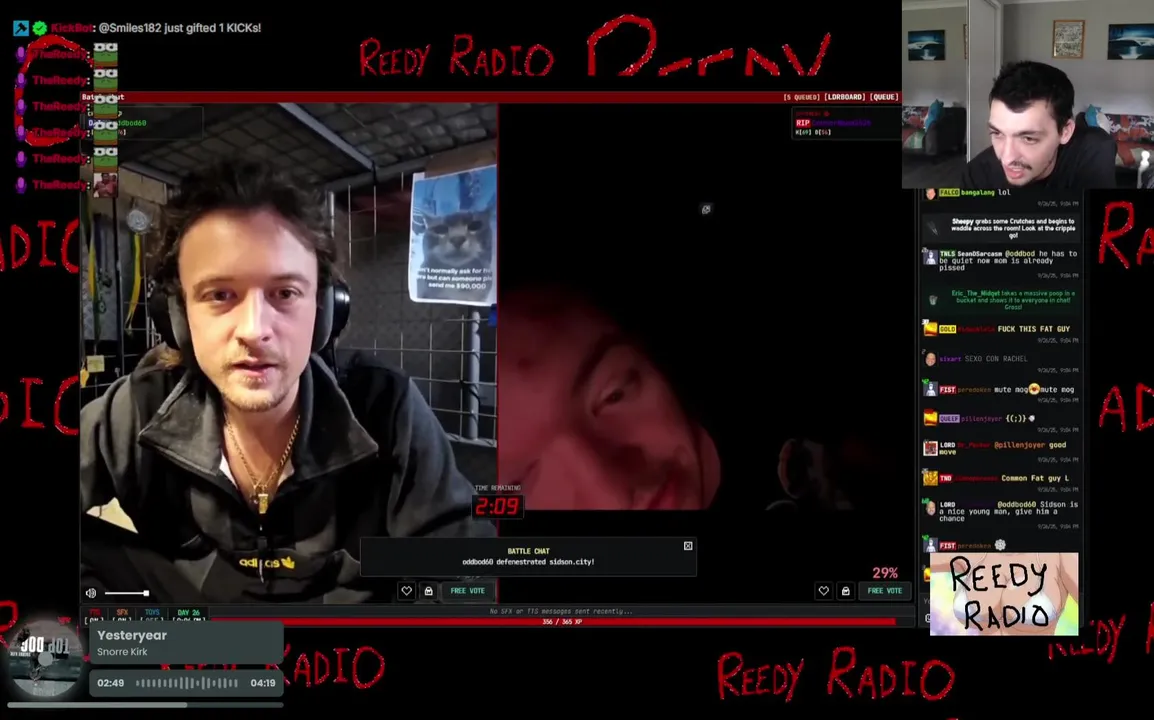Click the 'Sidson is a nice young man' message
This screenshot has width=1154, height=720.
[1008, 511]
